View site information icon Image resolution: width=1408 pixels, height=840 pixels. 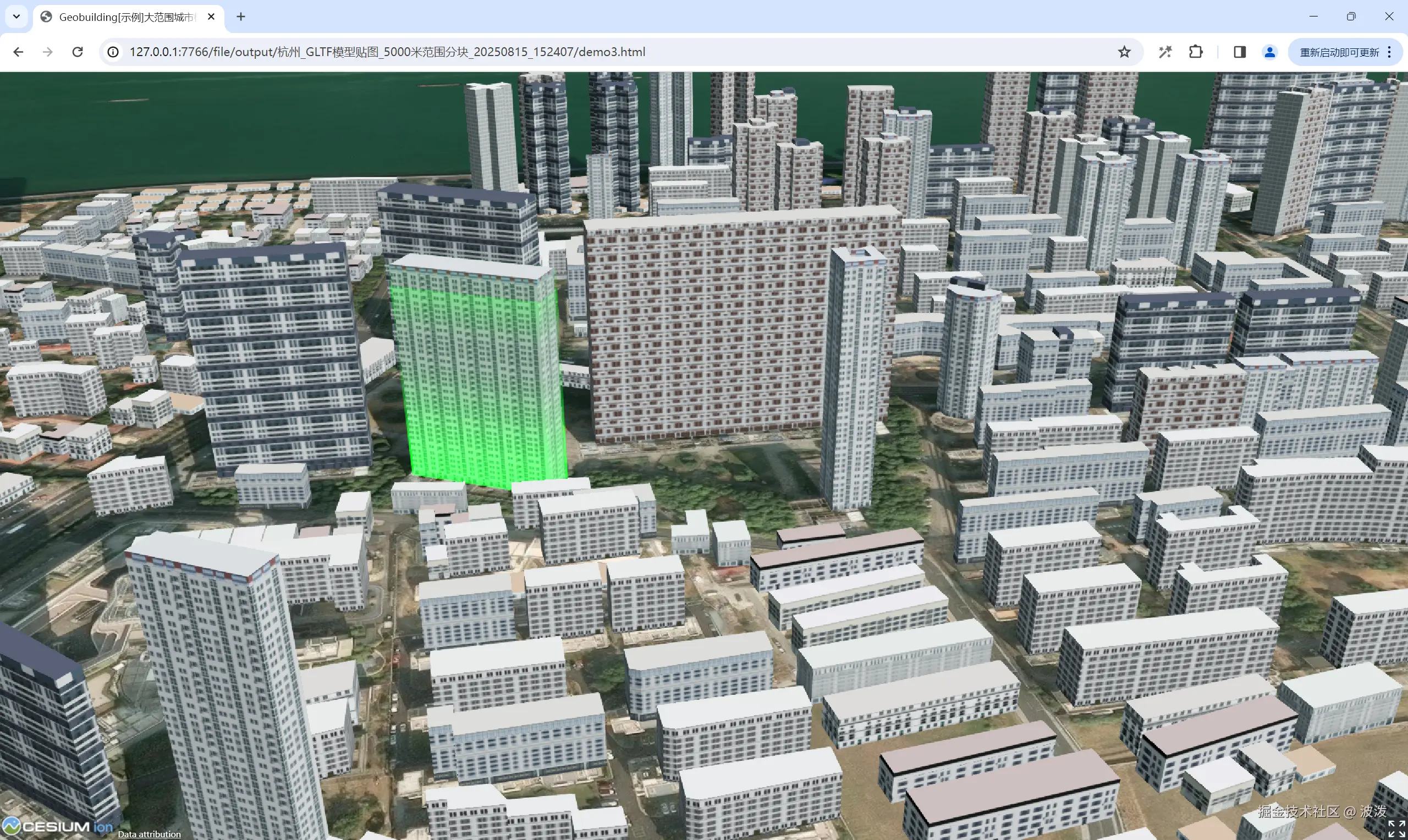113,52
